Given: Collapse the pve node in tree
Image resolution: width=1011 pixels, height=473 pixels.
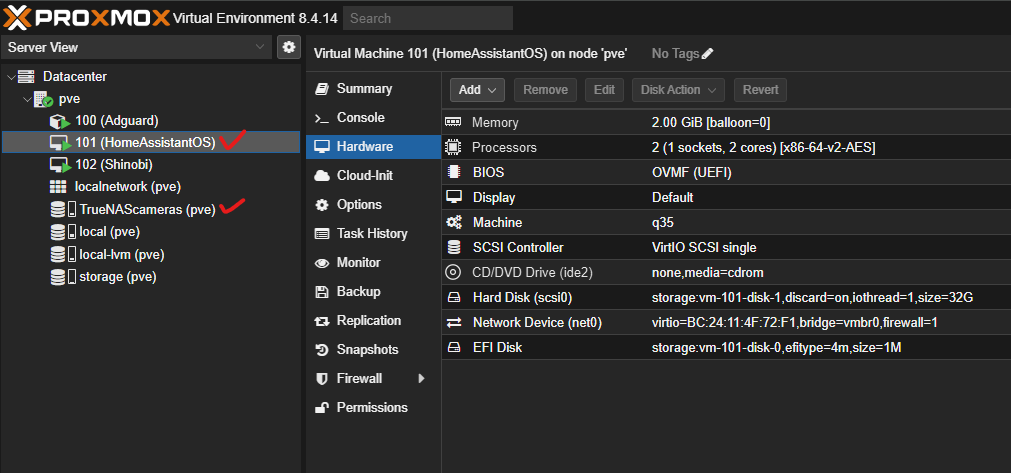Looking at the screenshot, I should click(x=26, y=99).
